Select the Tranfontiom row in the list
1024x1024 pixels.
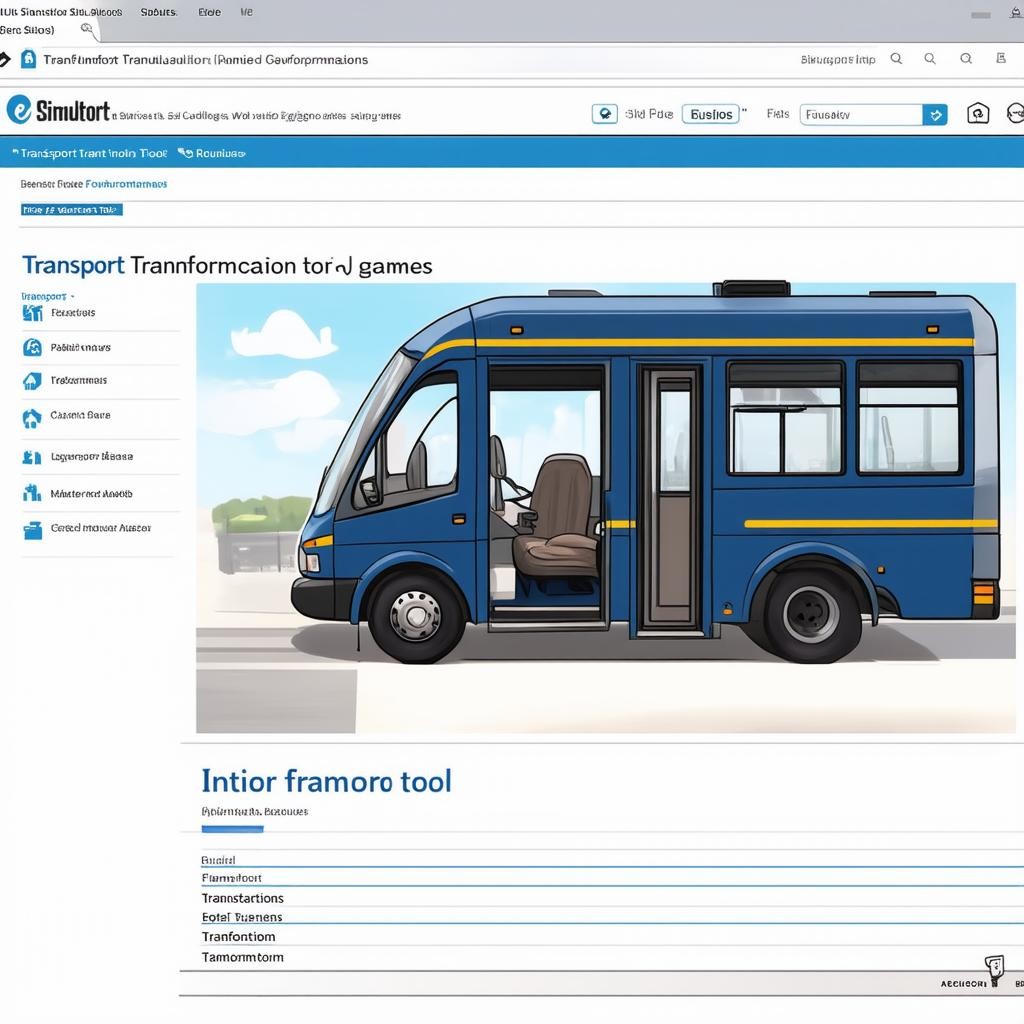(239, 937)
